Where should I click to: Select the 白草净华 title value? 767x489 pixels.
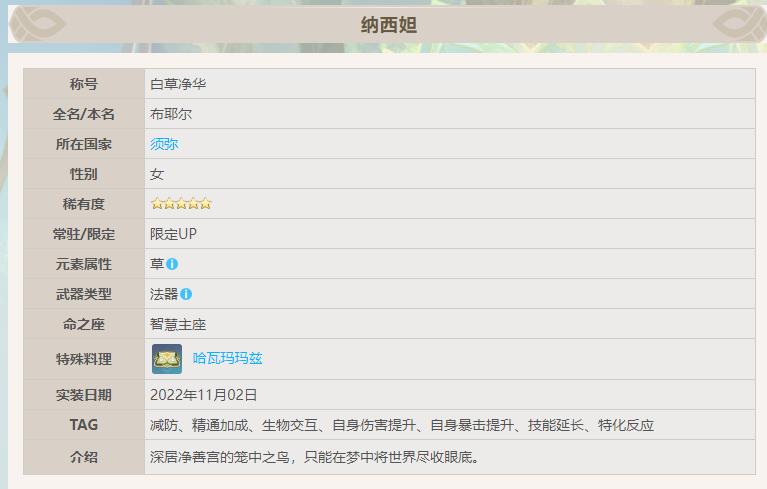pos(178,84)
